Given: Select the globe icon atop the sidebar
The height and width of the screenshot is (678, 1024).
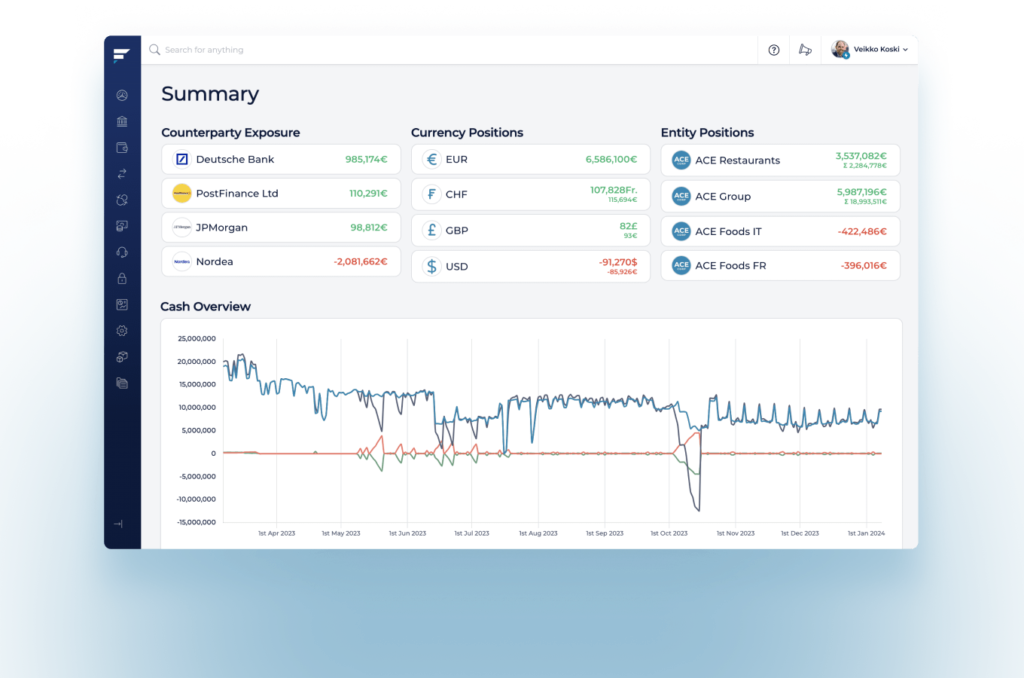Looking at the screenshot, I should tap(121, 95).
